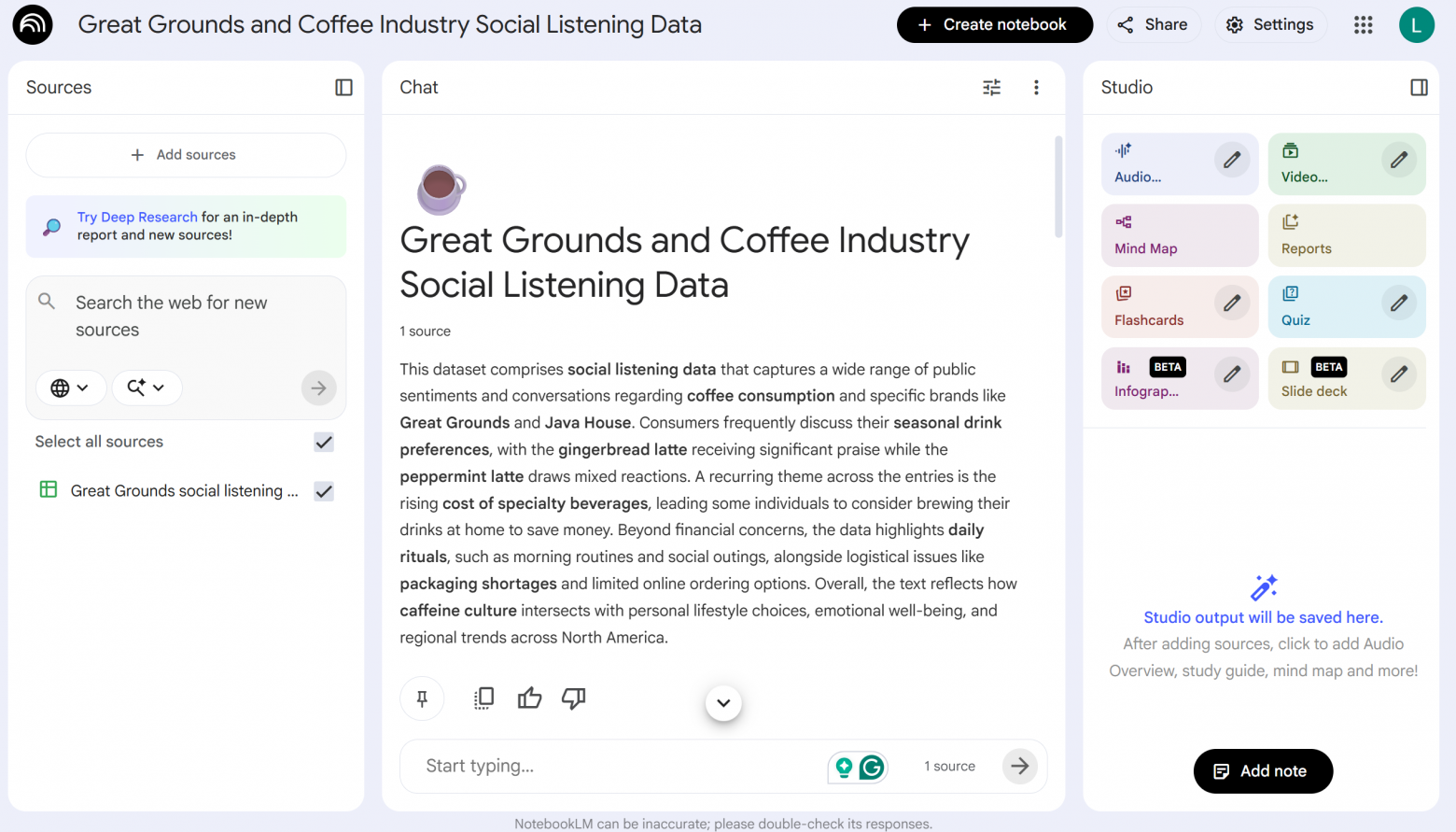Toggle the Select all sources checkbox
The height and width of the screenshot is (832, 1456).
(324, 442)
